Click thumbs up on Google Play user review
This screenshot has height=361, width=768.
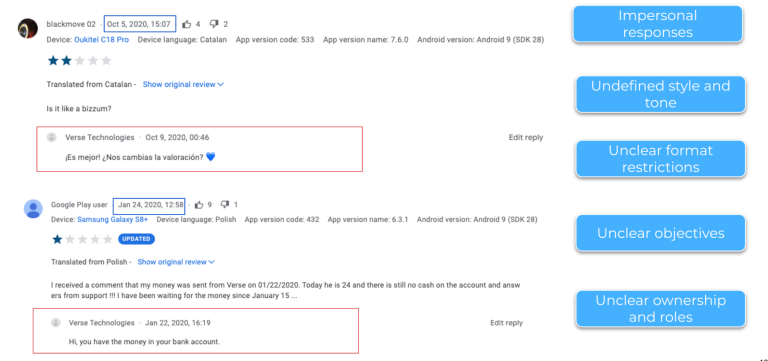click(x=199, y=205)
